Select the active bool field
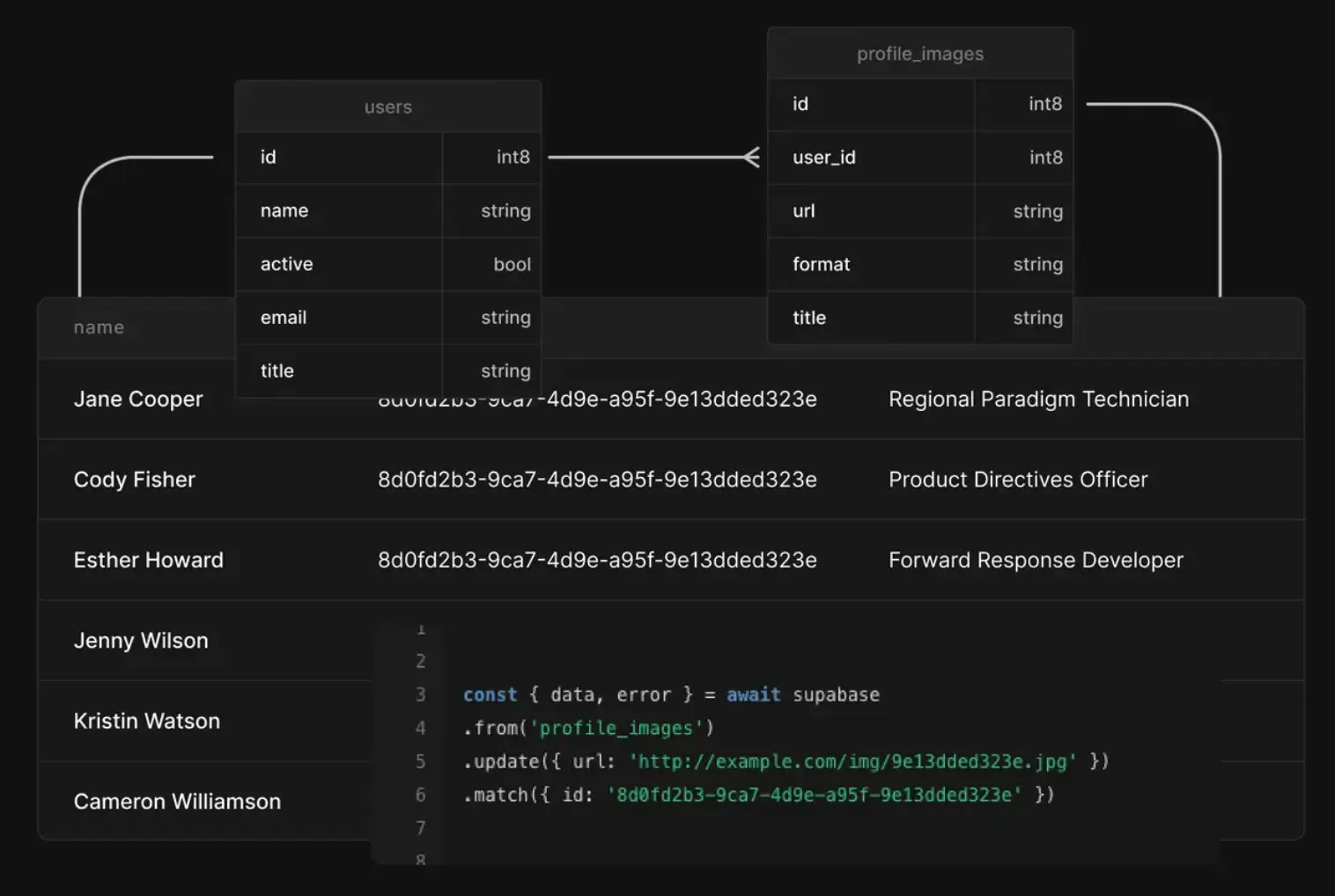Image resolution: width=1335 pixels, height=896 pixels. tap(286, 264)
